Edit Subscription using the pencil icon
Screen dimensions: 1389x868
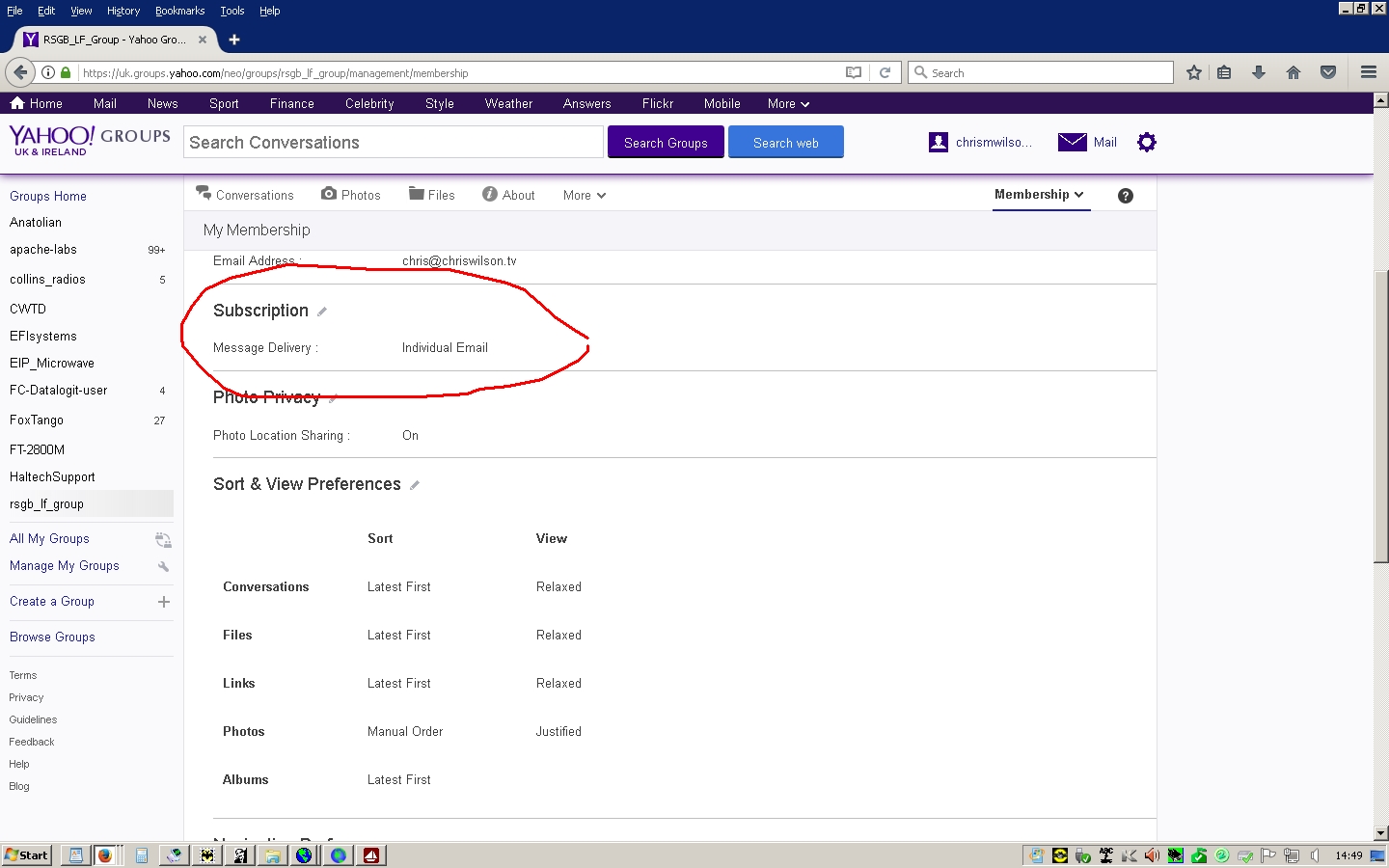pyautogui.click(x=322, y=312)
